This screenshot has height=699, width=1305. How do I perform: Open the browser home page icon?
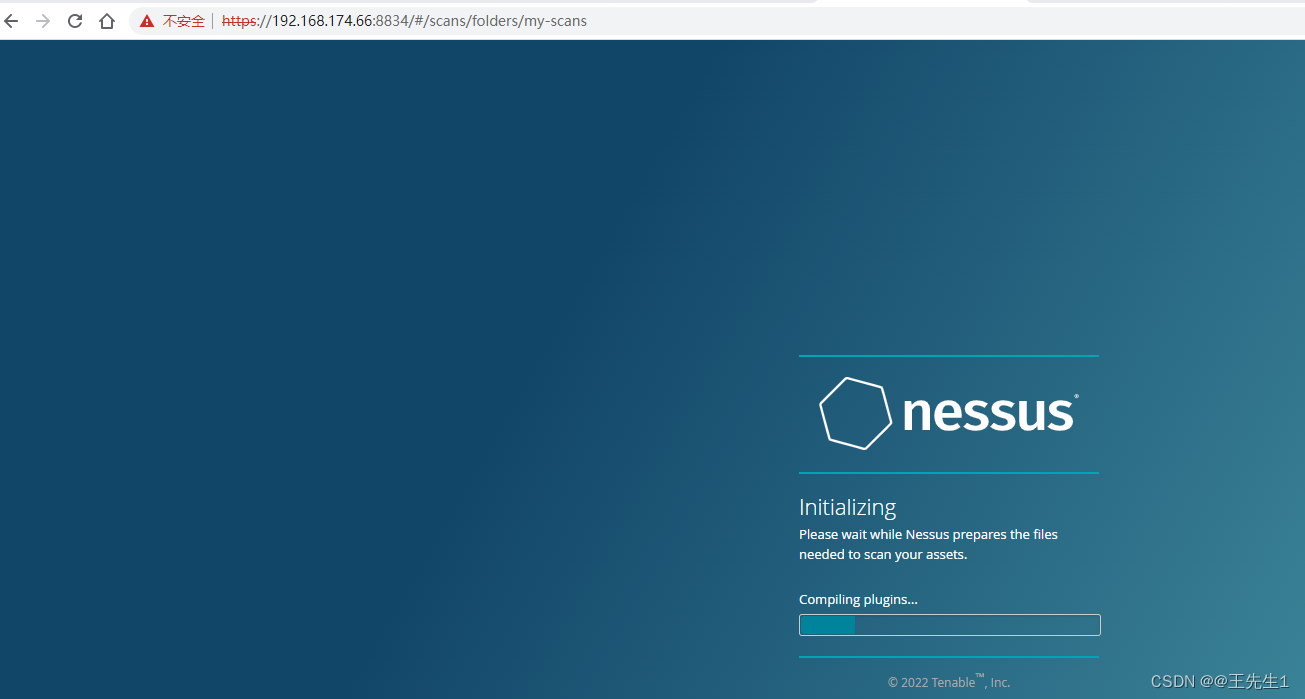107,21
